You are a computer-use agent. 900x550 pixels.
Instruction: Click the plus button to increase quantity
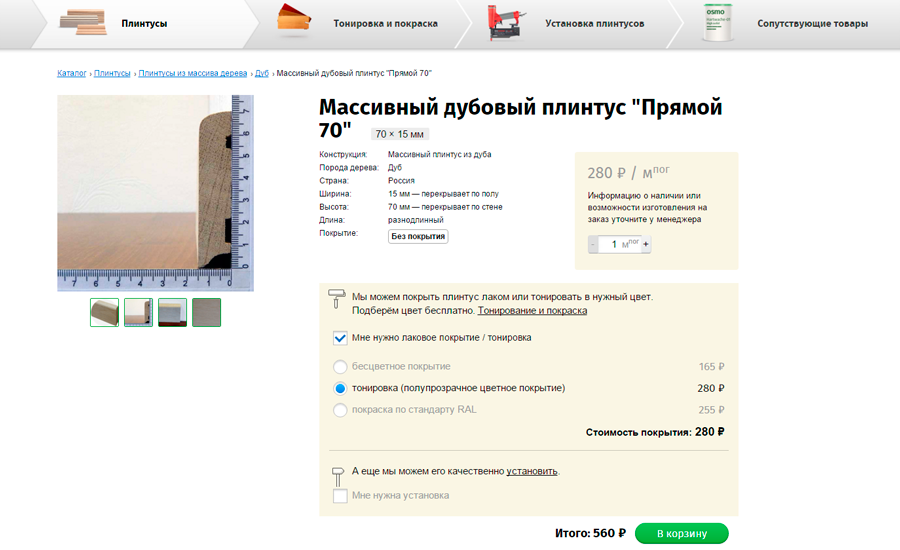click(646, 244)
